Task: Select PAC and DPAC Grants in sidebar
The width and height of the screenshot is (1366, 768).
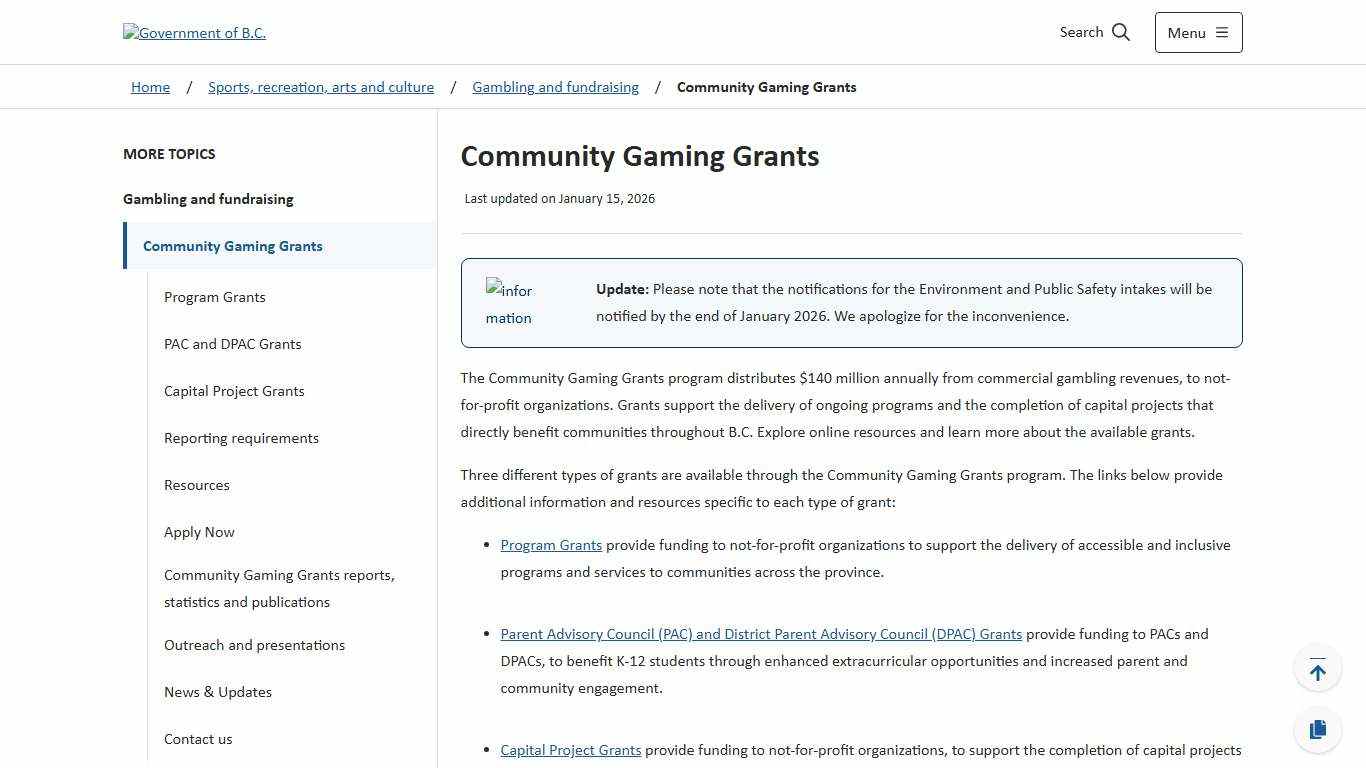Action: [x=232, y=344]
